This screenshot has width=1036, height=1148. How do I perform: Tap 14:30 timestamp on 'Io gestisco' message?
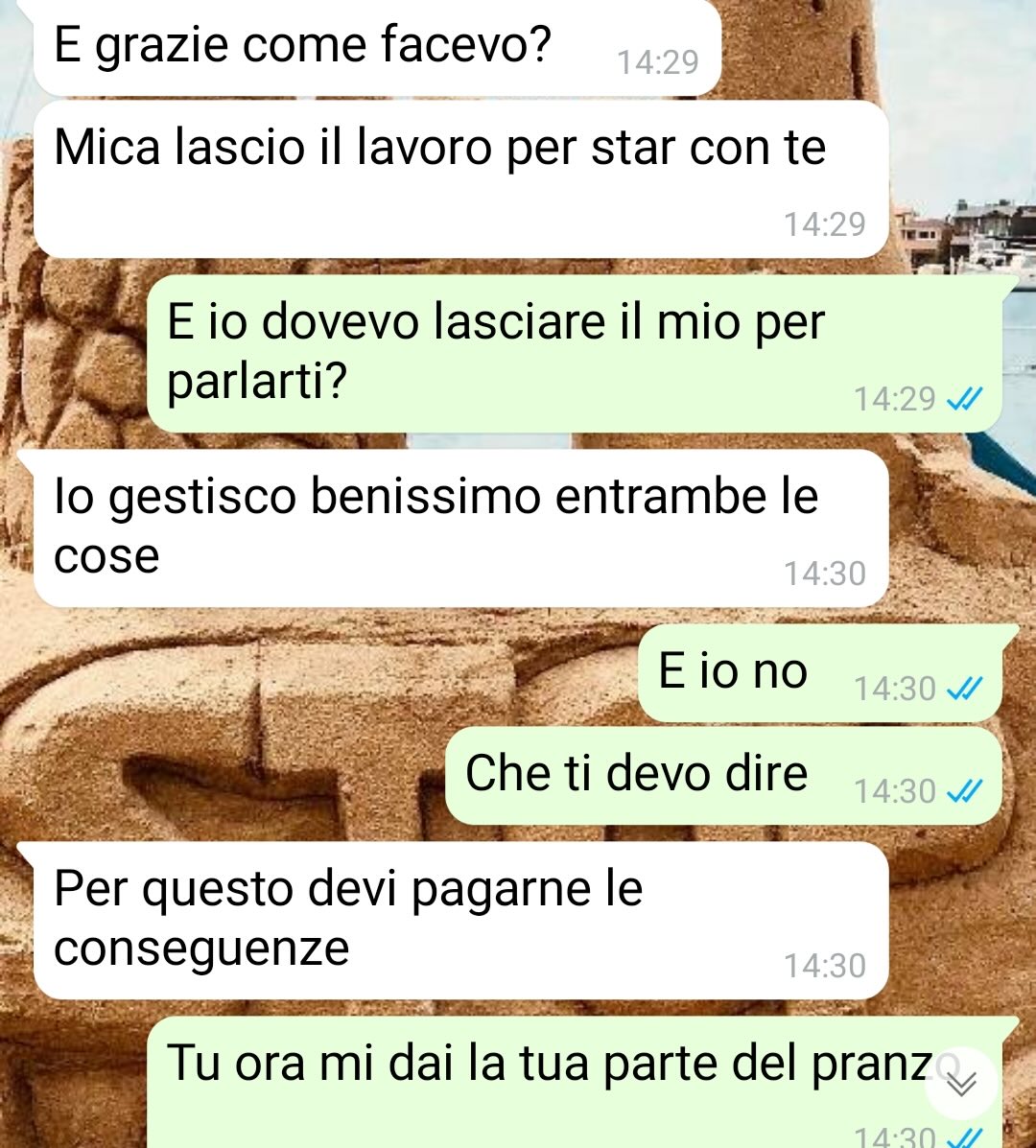(x=824, y=574)
